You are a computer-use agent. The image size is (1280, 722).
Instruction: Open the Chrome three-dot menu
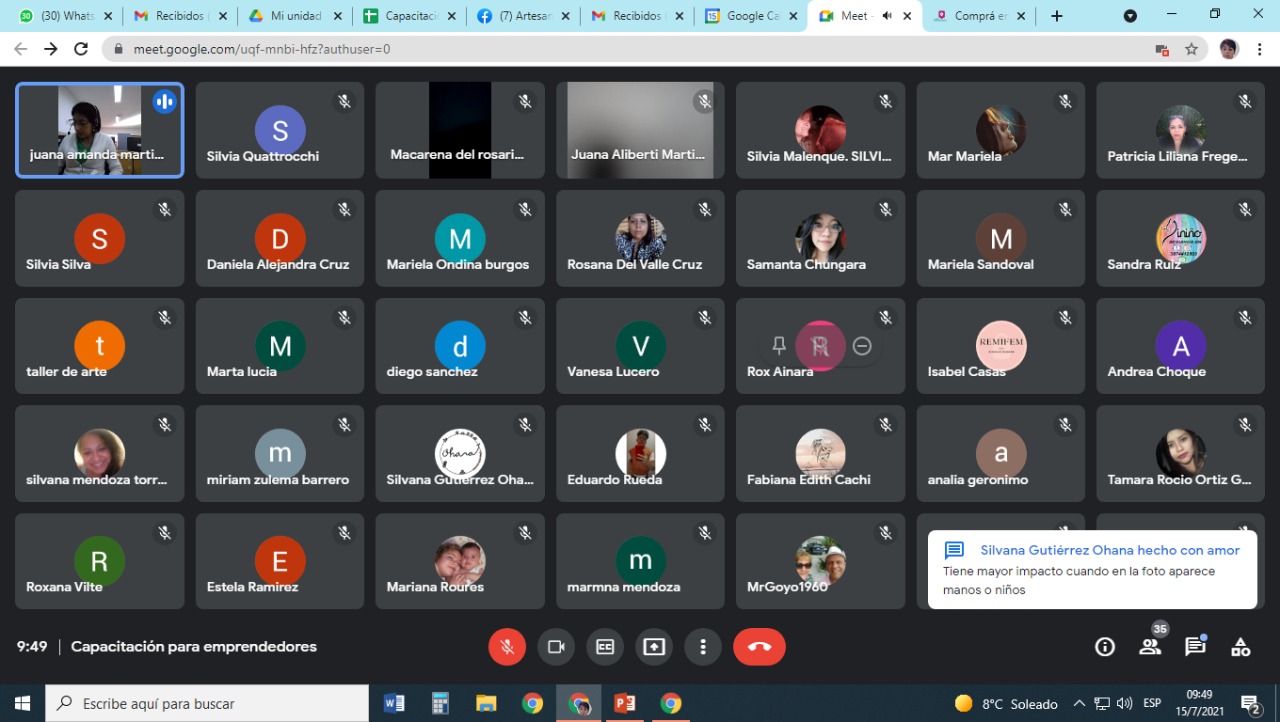pos(1260,49)
